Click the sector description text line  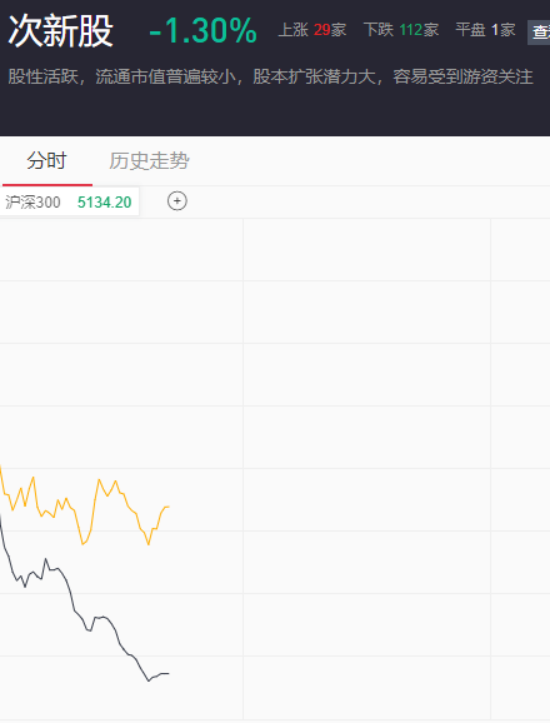tap(271, 77)
